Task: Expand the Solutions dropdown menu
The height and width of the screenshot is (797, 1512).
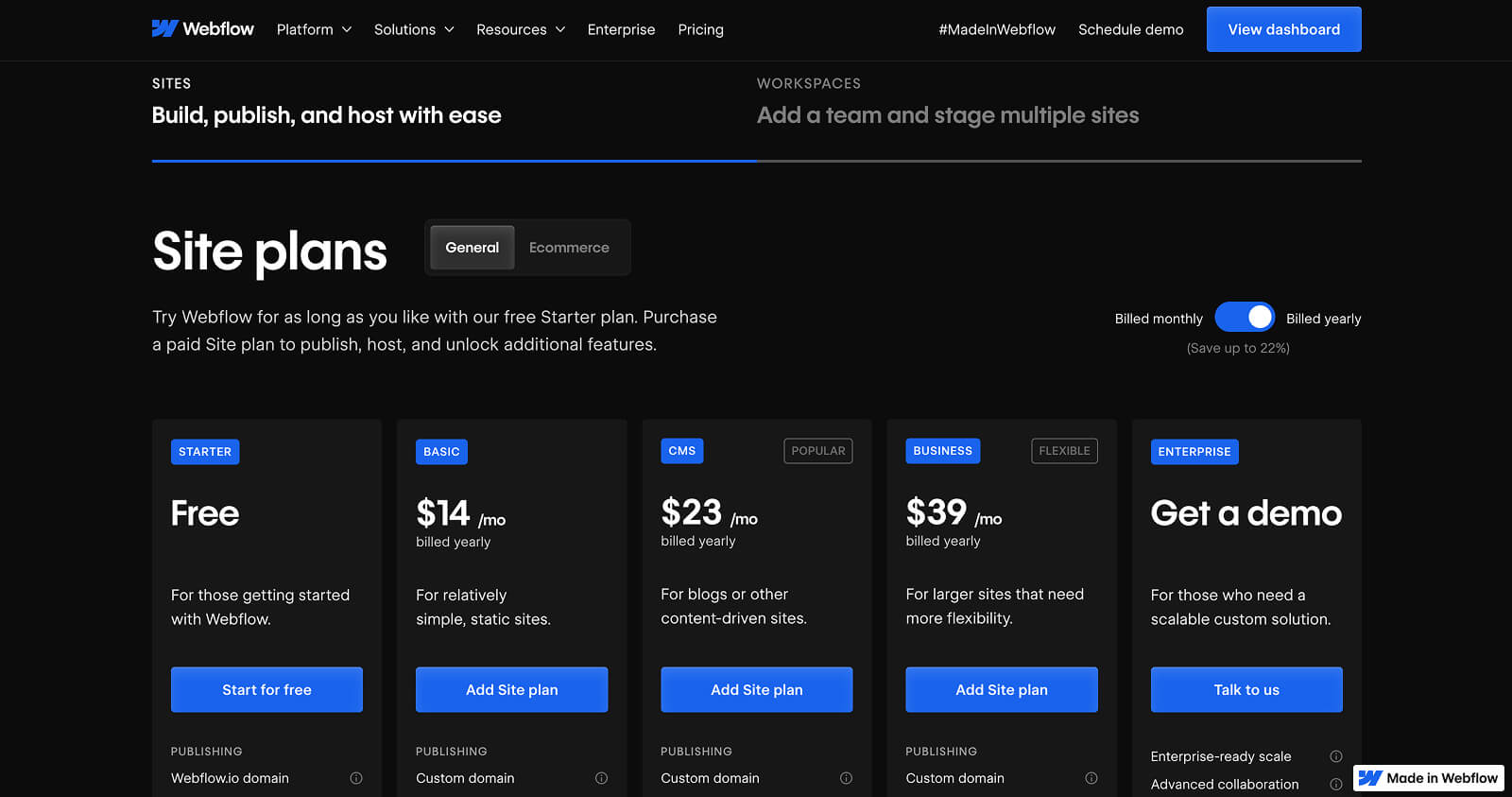Action: coord(414,29)
